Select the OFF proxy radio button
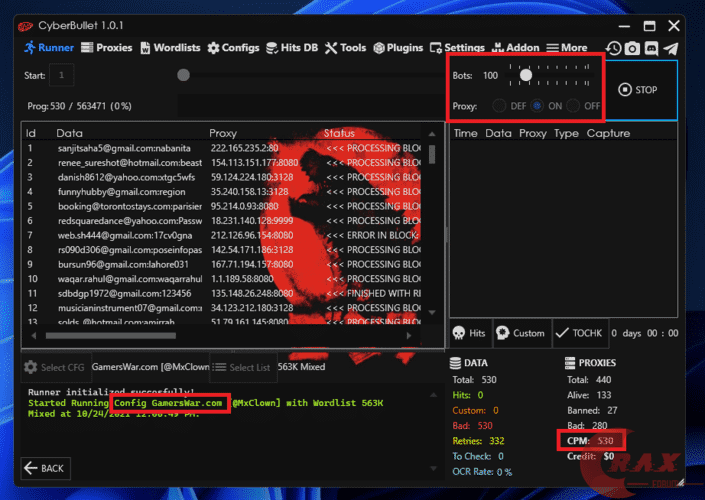Viewport: 705px width, 500px height. (573, 106)
